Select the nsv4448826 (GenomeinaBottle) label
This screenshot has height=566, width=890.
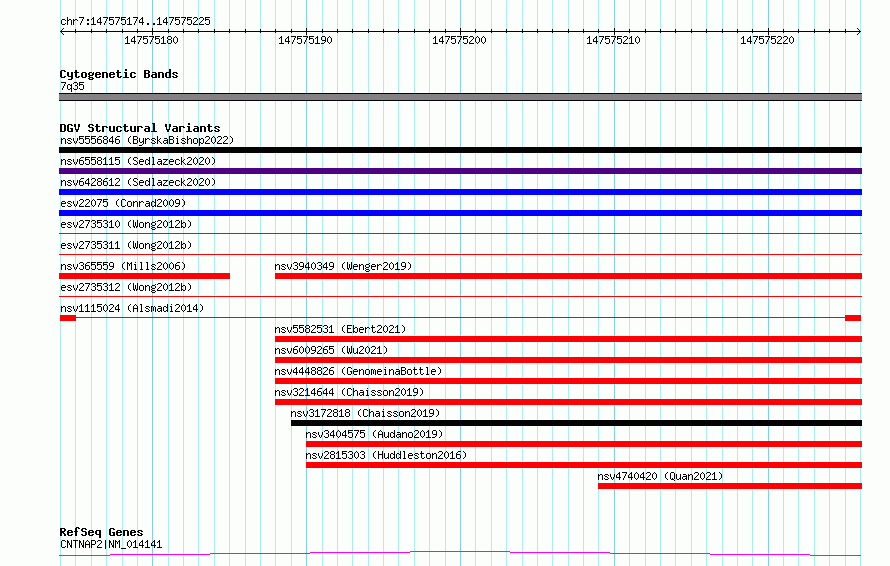tap(358, 371)
